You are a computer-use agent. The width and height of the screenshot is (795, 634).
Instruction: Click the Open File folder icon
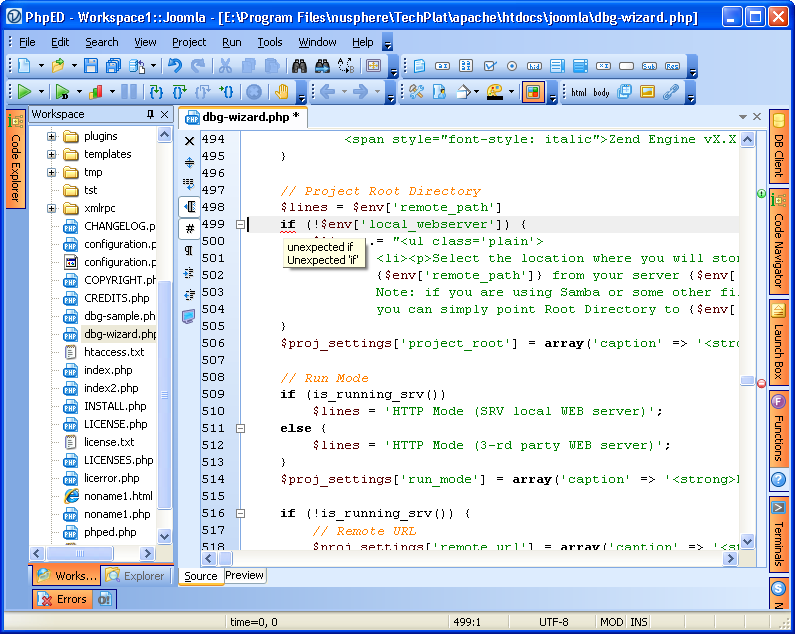tap(58, 66)
